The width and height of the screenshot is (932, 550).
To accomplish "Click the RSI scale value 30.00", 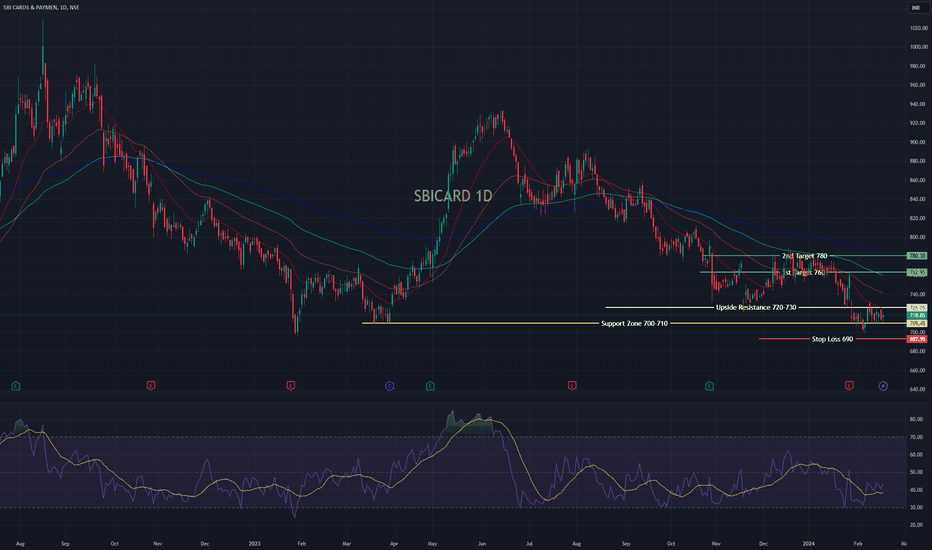I will 916,508.
